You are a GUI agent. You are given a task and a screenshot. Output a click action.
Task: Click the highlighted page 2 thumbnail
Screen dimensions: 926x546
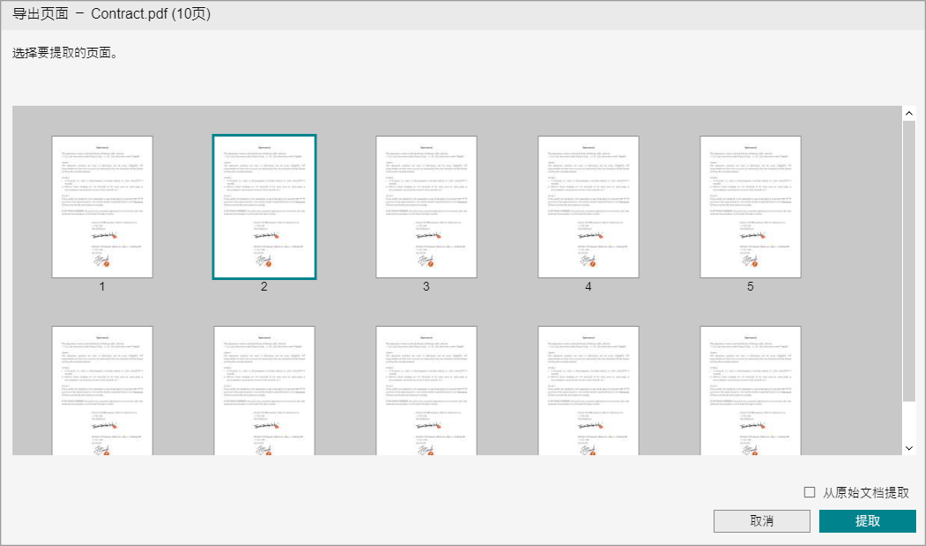tap(264, 206)
